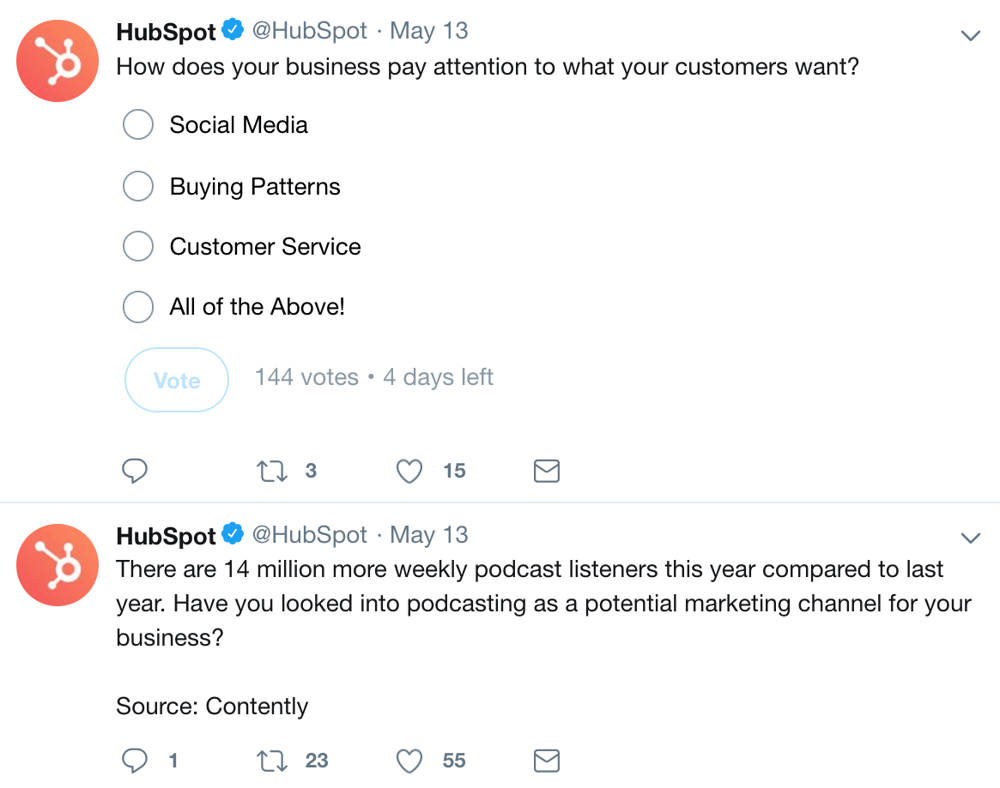Click the 144 votes count text
This screenshot has height=788, width=1000.
click(306, 377)
